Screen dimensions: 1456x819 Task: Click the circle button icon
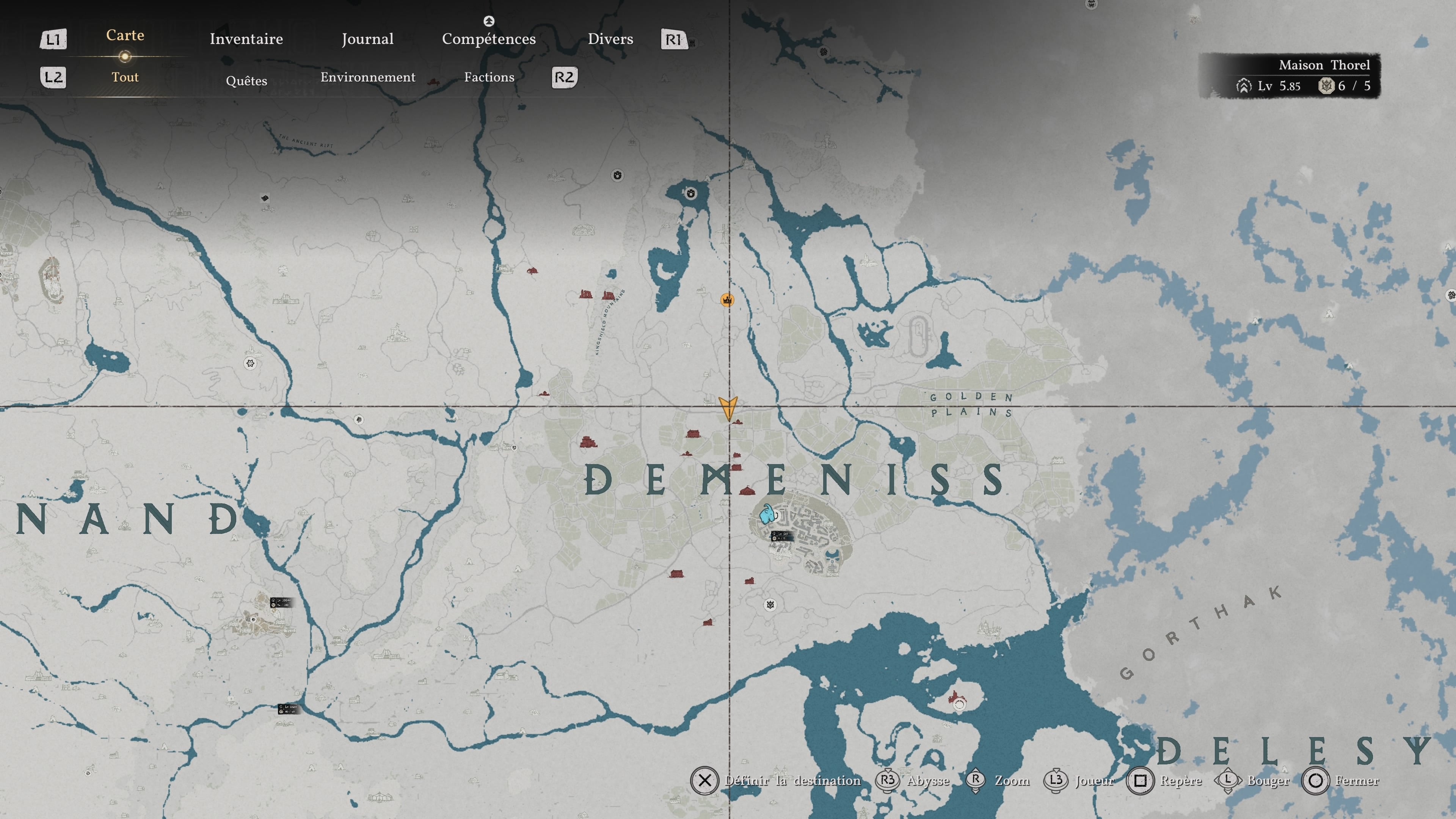click(x=1315, y=781)
